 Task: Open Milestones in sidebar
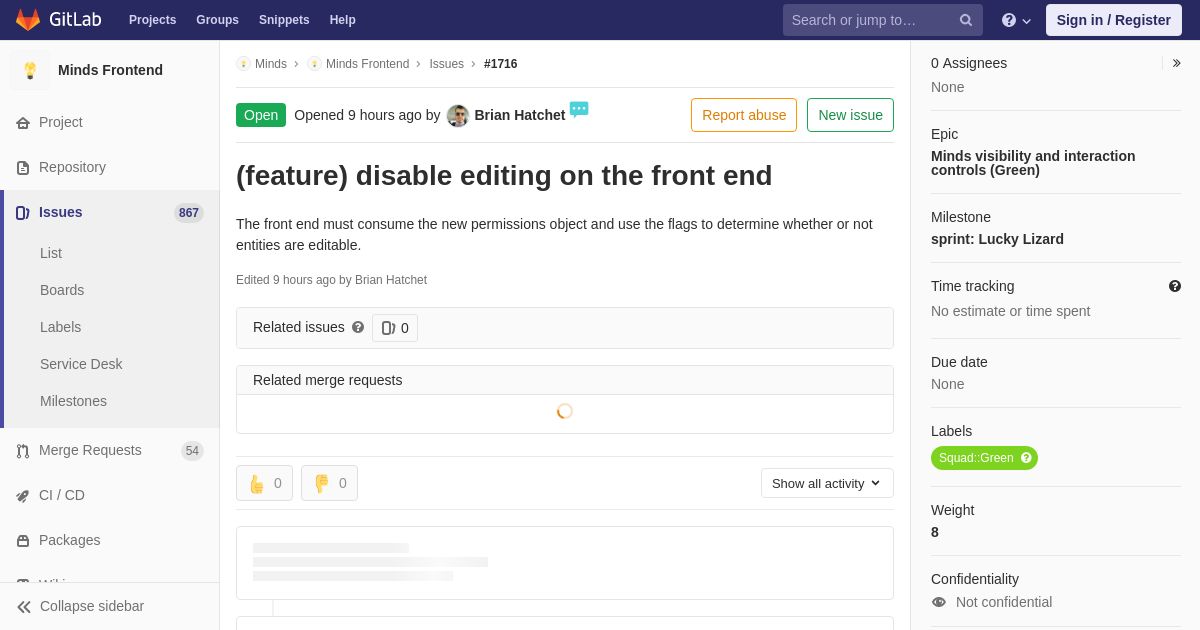(73, 401)
